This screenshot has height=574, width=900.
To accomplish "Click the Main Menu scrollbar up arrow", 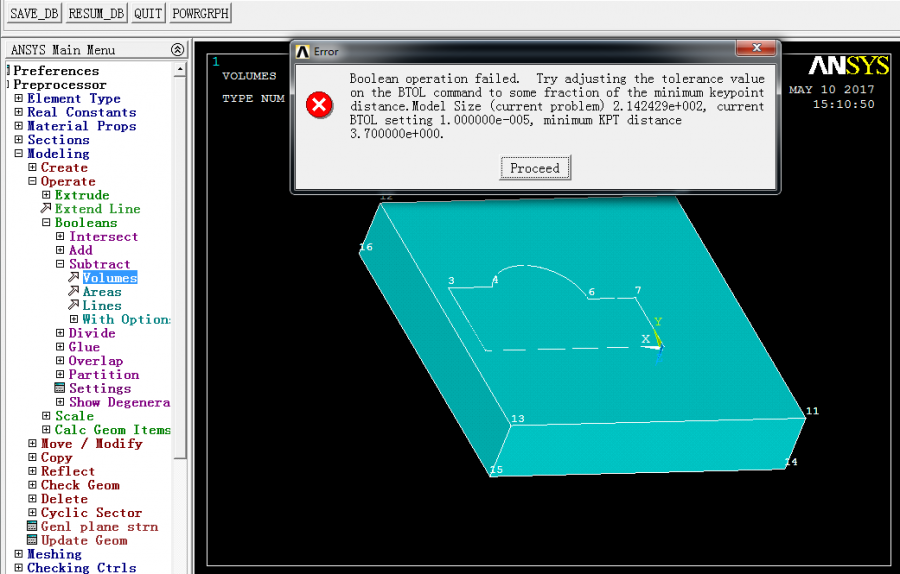I will 180,69.
